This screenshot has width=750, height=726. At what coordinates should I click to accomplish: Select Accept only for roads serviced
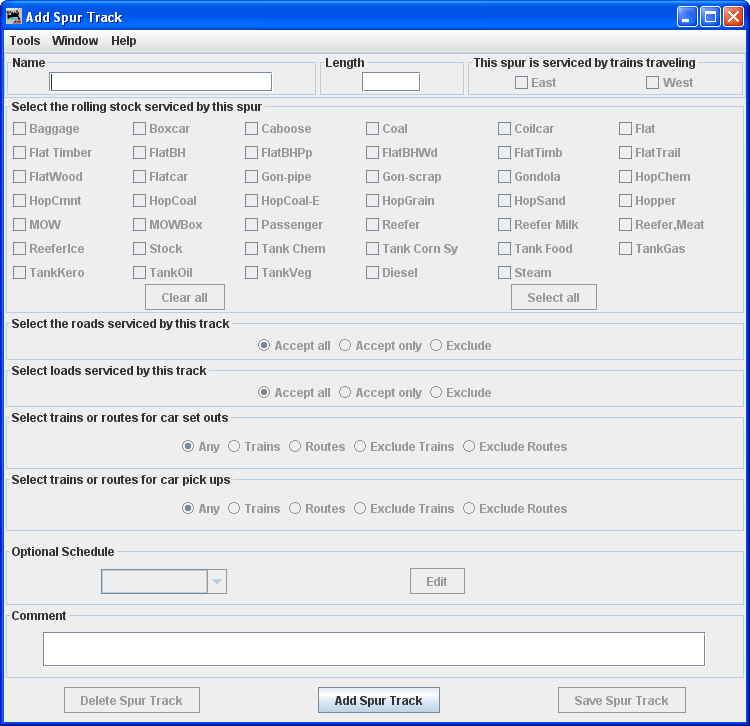pos(345,346)
